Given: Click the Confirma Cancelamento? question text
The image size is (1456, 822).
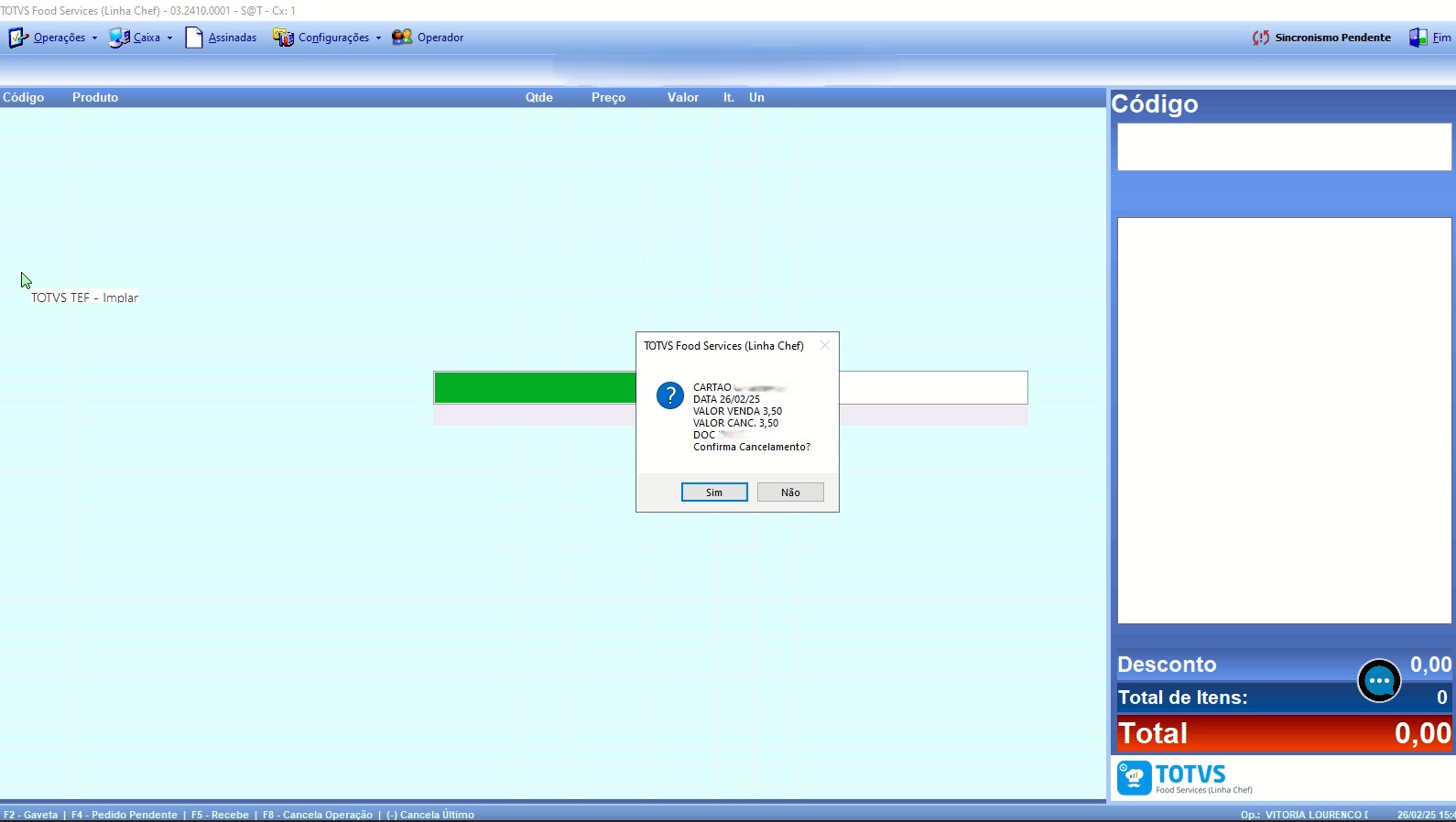Looking at the screenshot, I should coord(752,447).
